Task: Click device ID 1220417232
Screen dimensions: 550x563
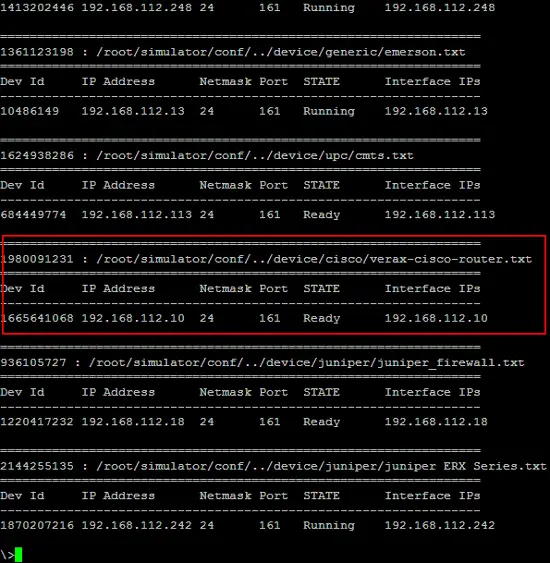Action: pos(37,422)
